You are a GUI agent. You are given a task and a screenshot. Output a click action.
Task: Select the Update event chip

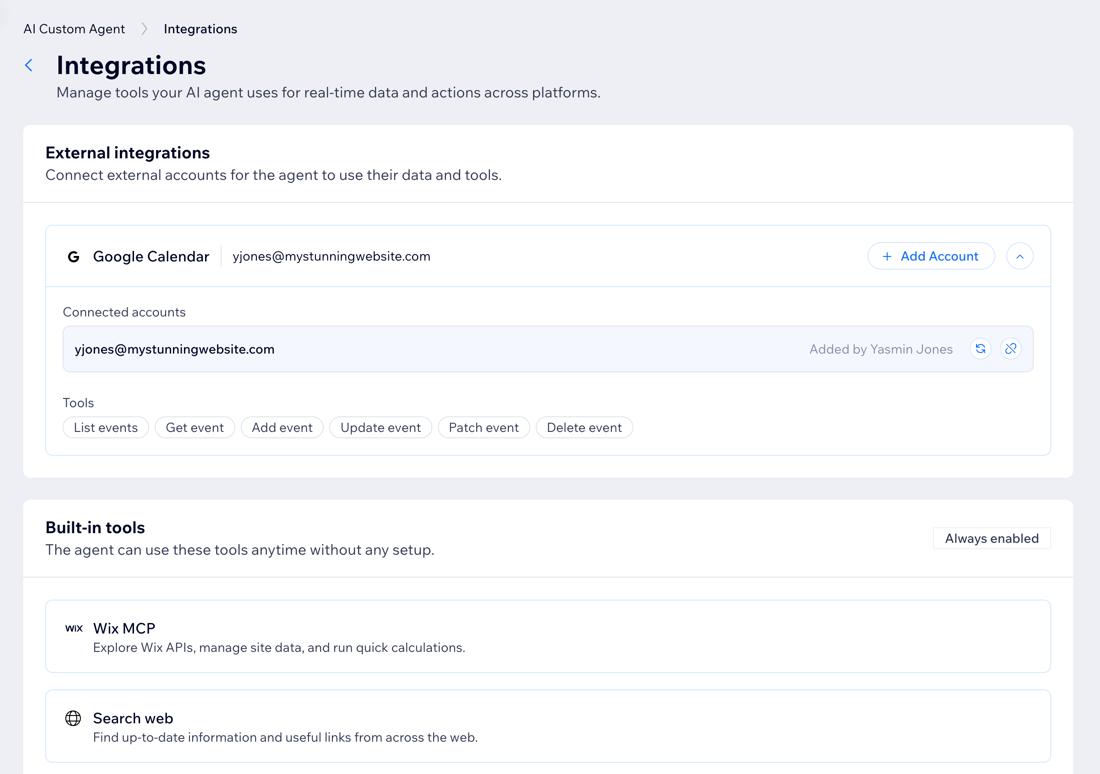point(380,427)
